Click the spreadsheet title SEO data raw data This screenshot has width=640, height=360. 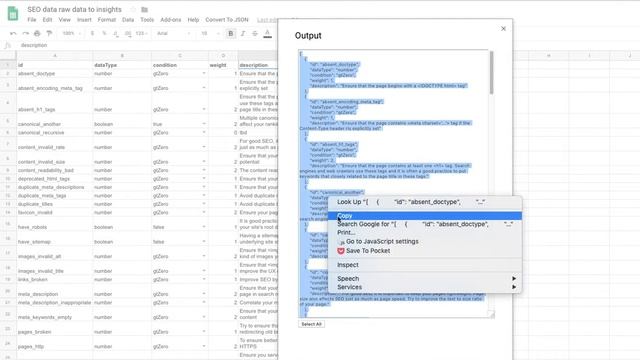point(74,9)
